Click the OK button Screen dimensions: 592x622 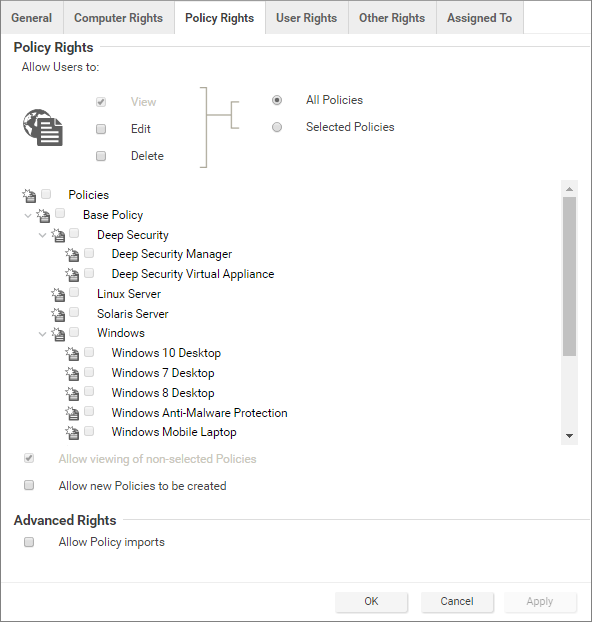tap(371, 601)
